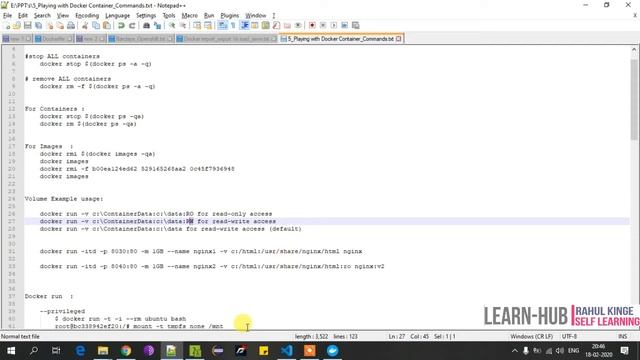This screenshot has width=640, height=360.
Task: Close the Dockerfile tab
Action: point(69,39)
